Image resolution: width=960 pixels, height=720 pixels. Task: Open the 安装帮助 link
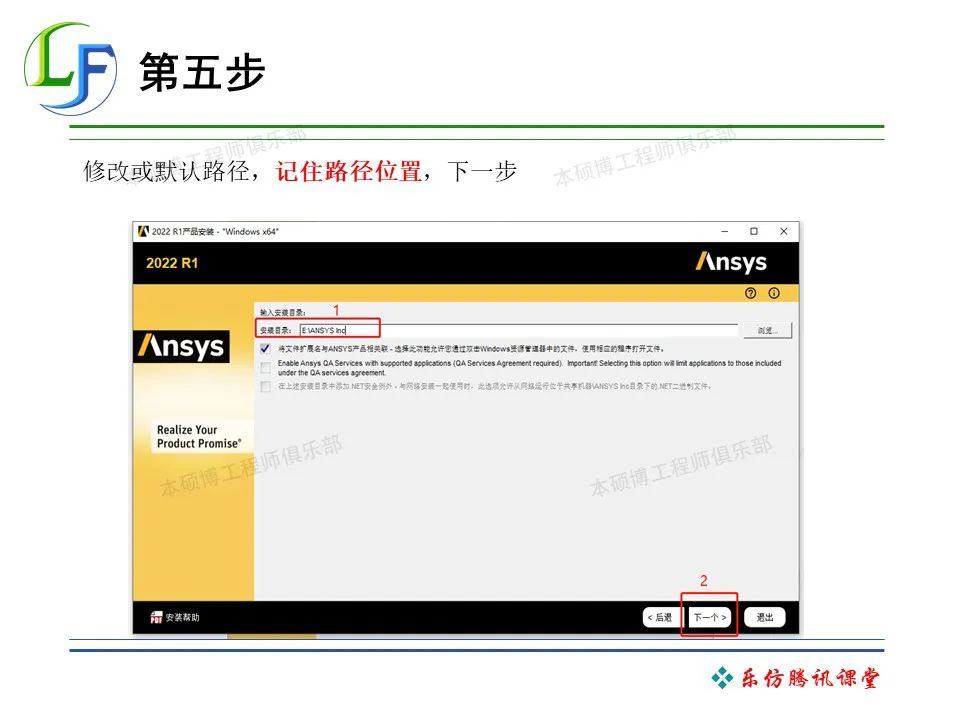pyautogui.click(x=182, y=617)
